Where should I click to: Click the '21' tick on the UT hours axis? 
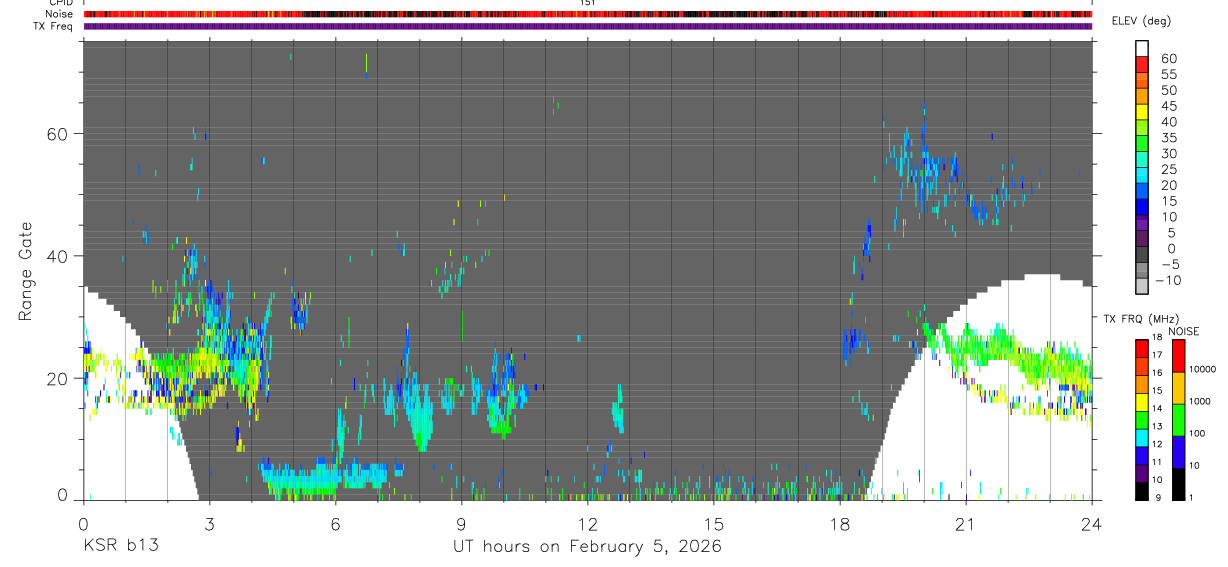pyautogui.click(x=966, y=523)
